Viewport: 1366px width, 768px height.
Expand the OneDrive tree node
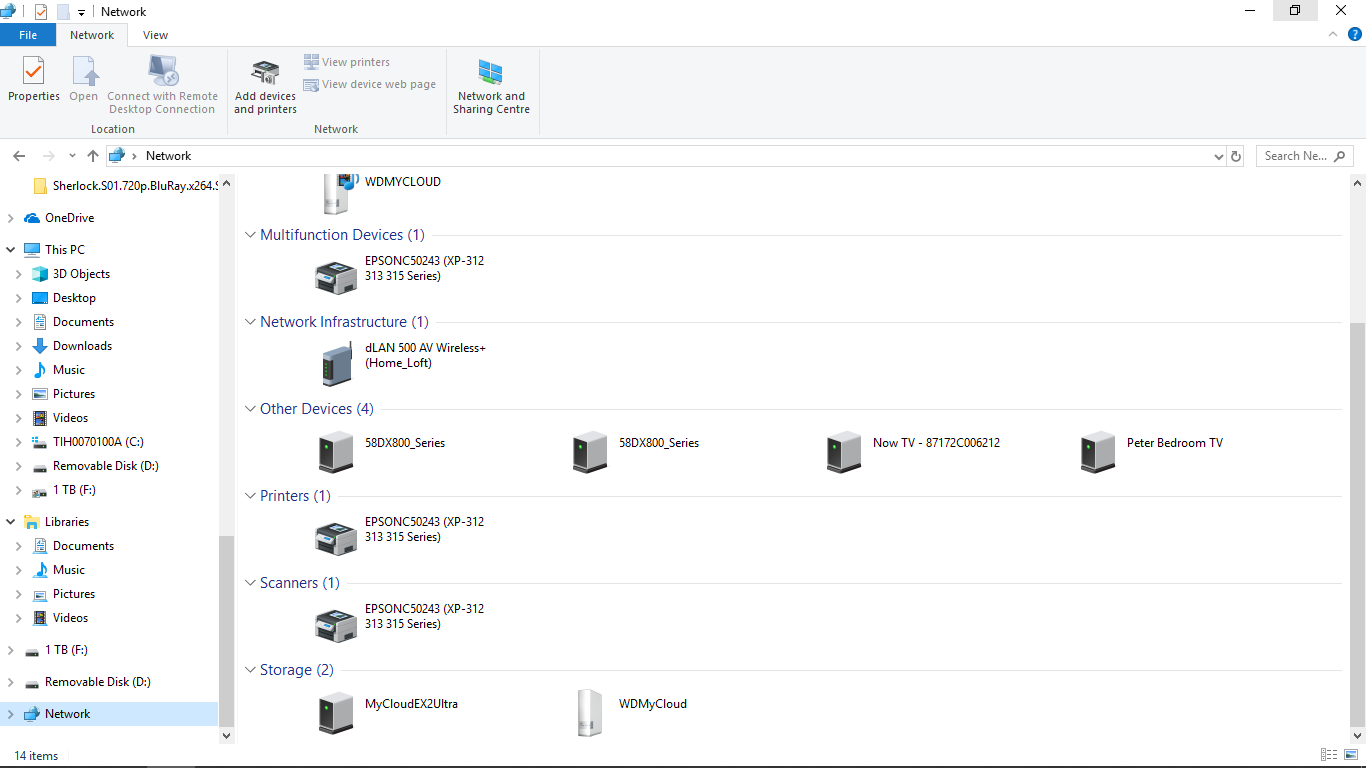pos(11,218)
